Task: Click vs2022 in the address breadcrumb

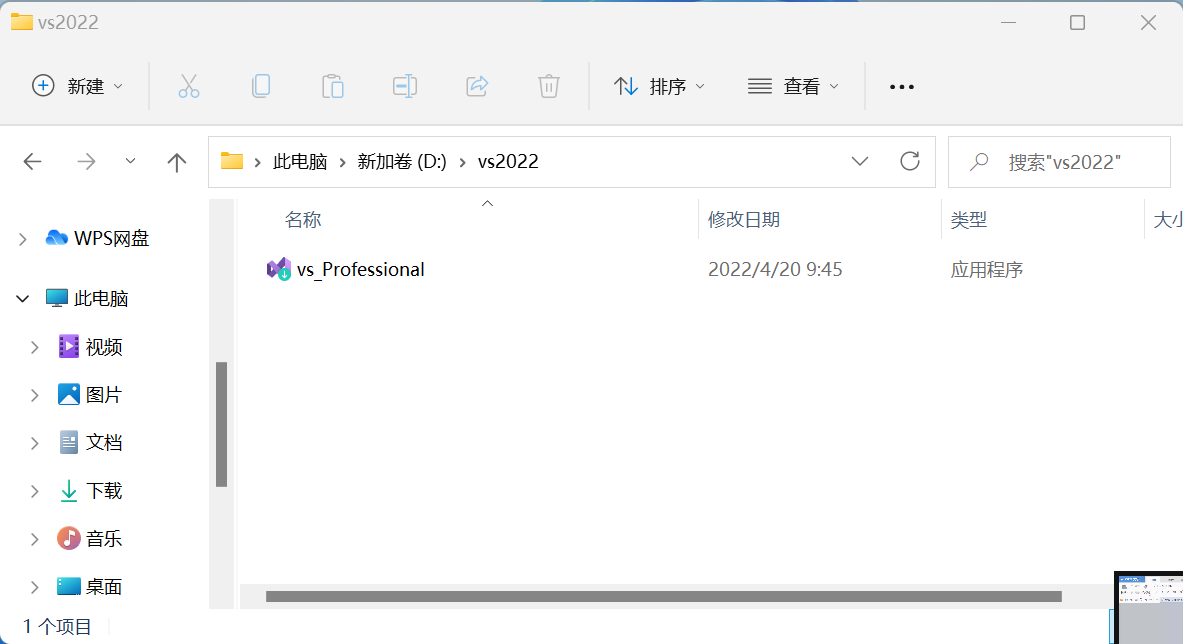Action: 508,161
